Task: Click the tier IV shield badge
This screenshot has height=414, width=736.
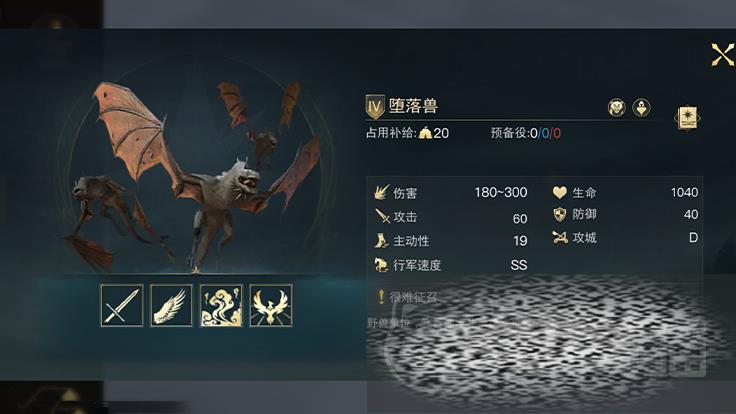Action: click(x=375, y=107)
